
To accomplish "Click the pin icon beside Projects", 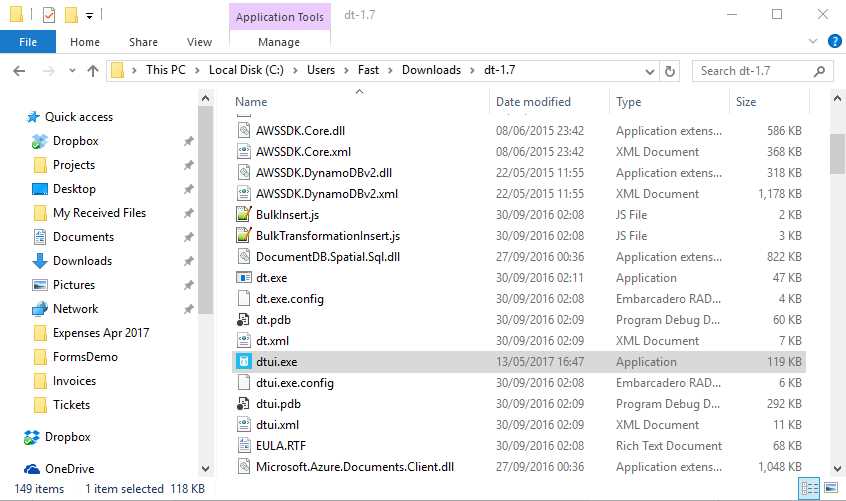I will [188, 165].
